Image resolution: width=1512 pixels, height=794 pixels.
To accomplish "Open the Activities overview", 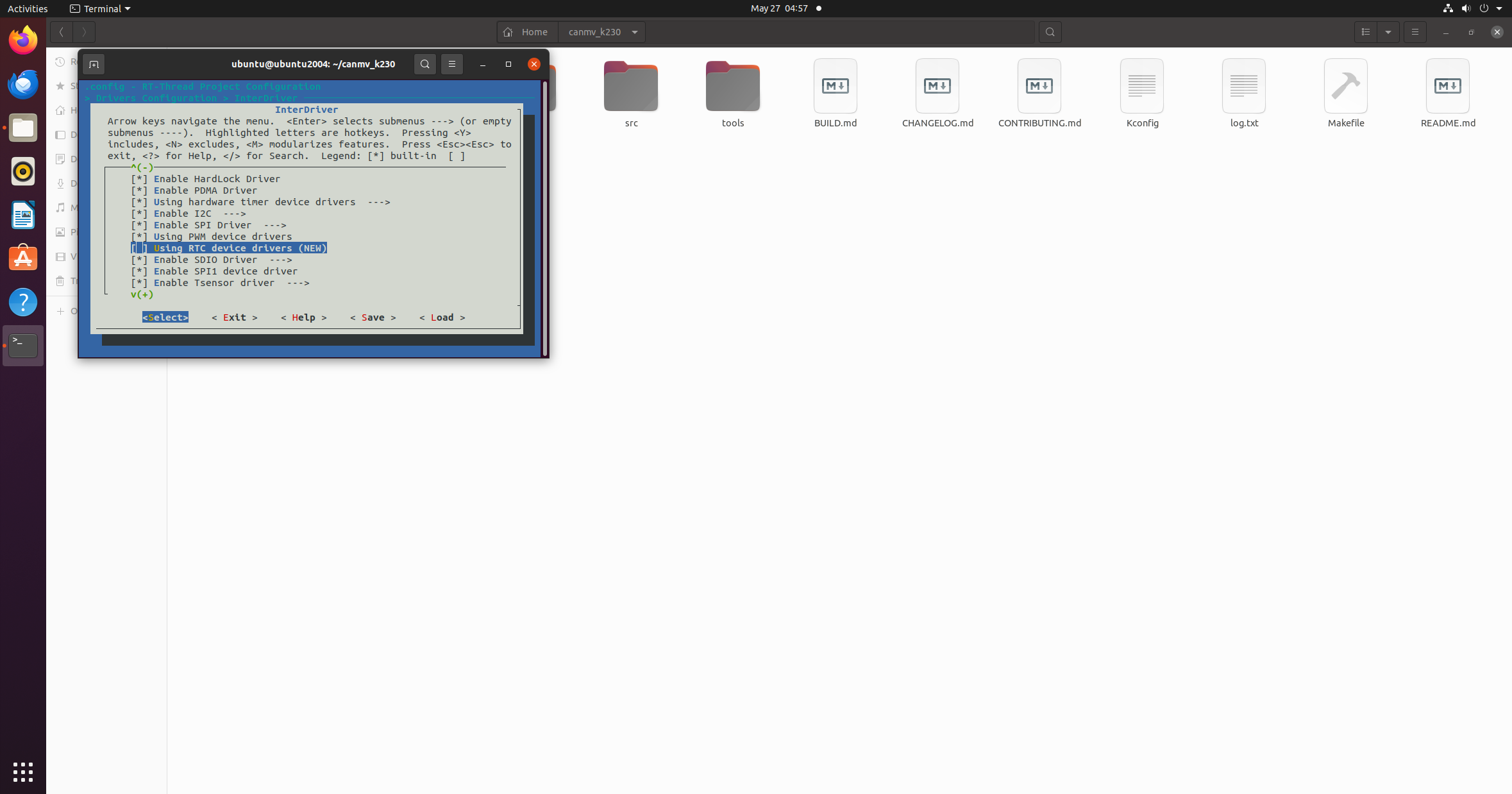I will coord(27,8).
